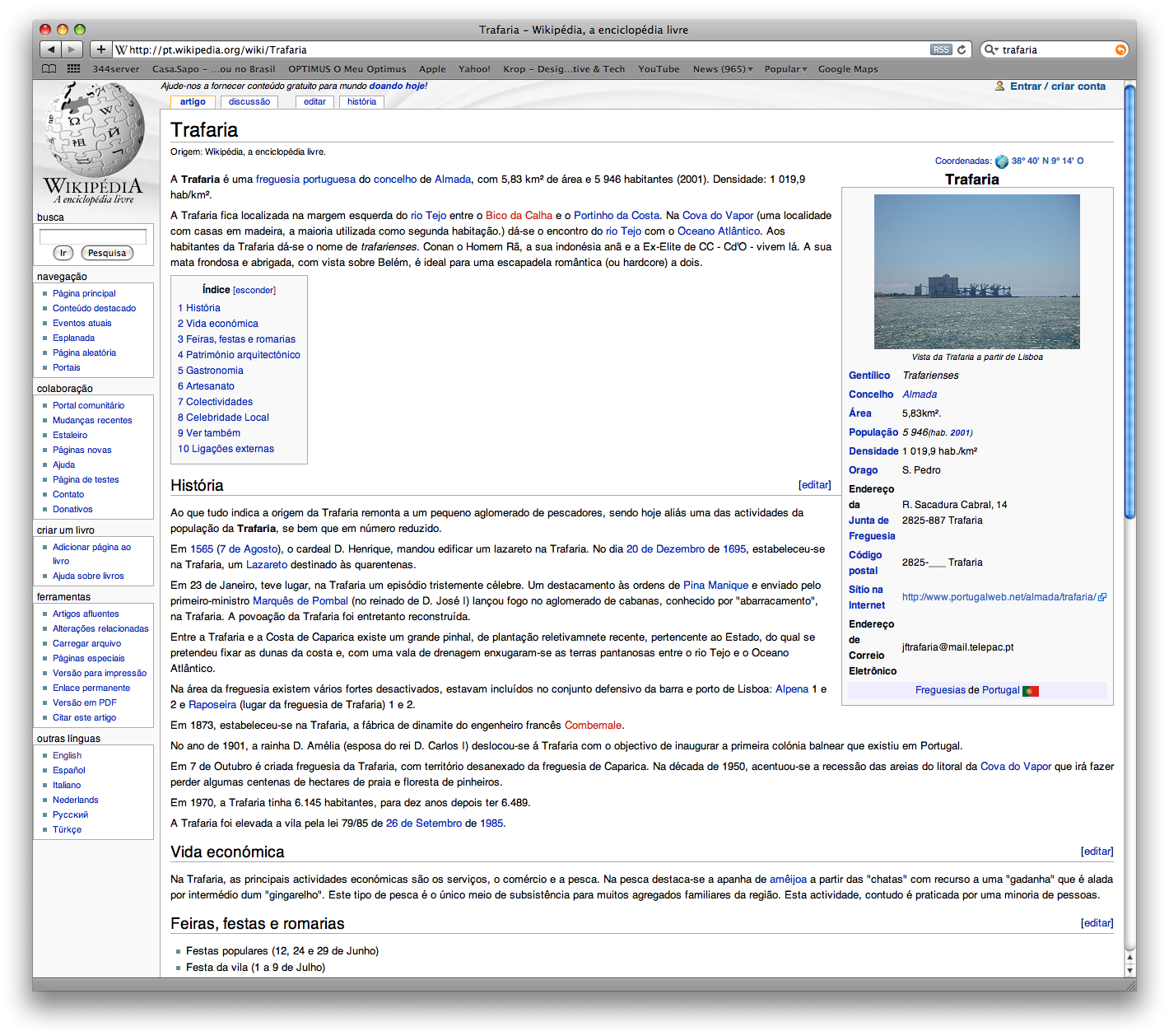Open the Русский language link
1169x1036 pixels.
(70, 814)
